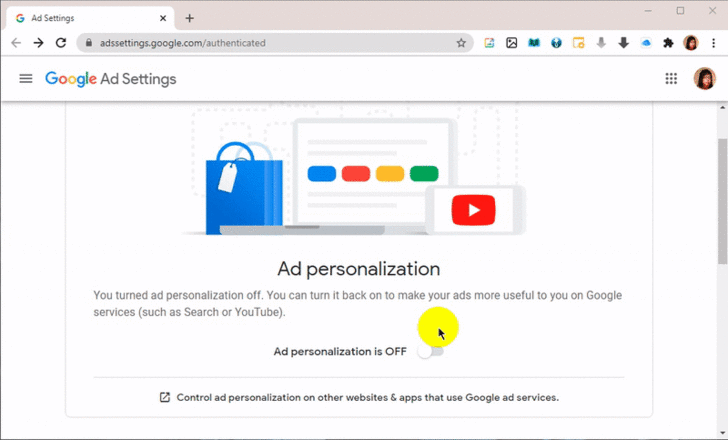Image resolution: width=728 pixels, height=440 pixels.
Task: Close the Ad Settings tab
Action: coord(163,18)
